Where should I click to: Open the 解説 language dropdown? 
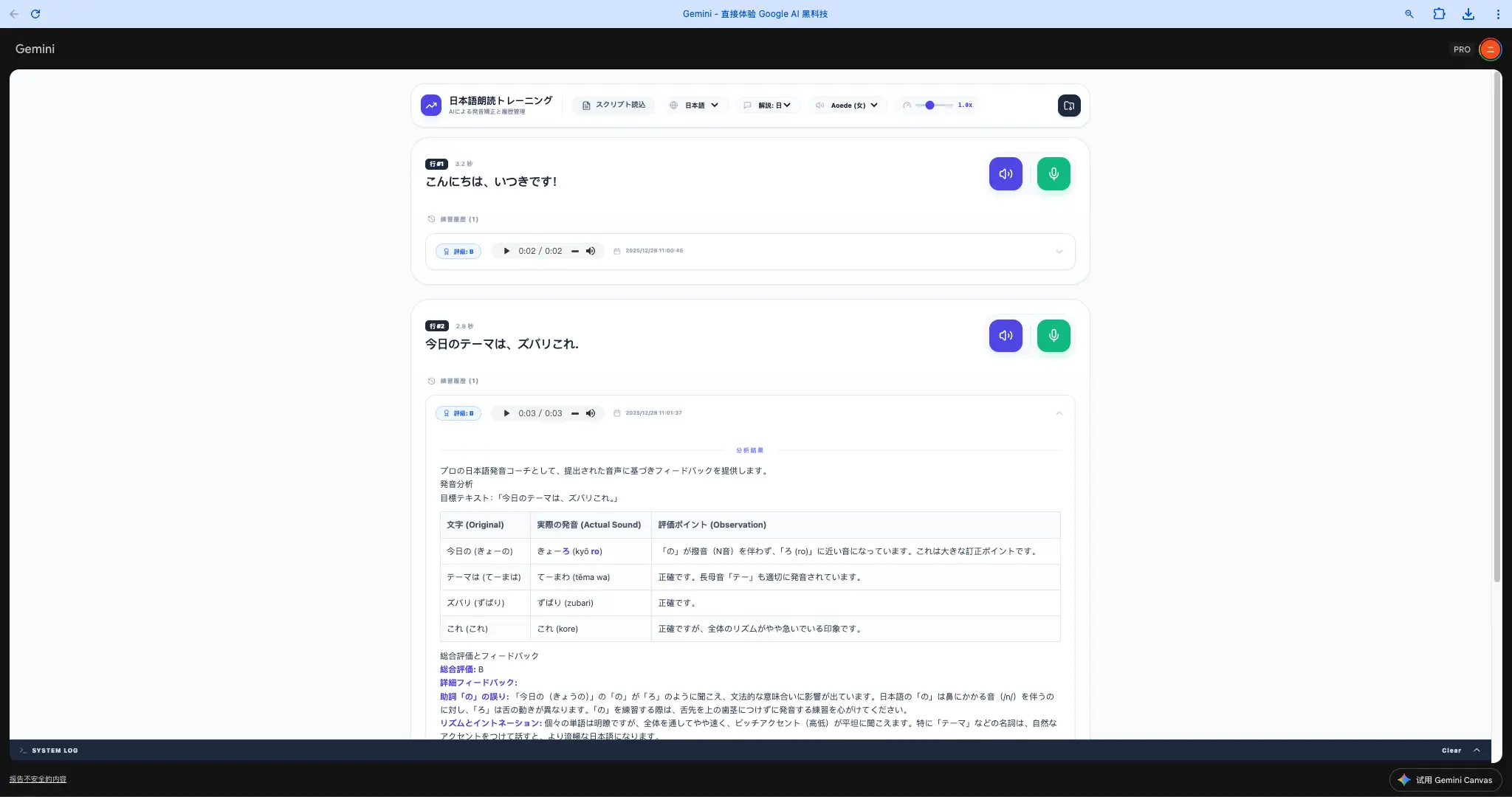(x=768, y=106)
